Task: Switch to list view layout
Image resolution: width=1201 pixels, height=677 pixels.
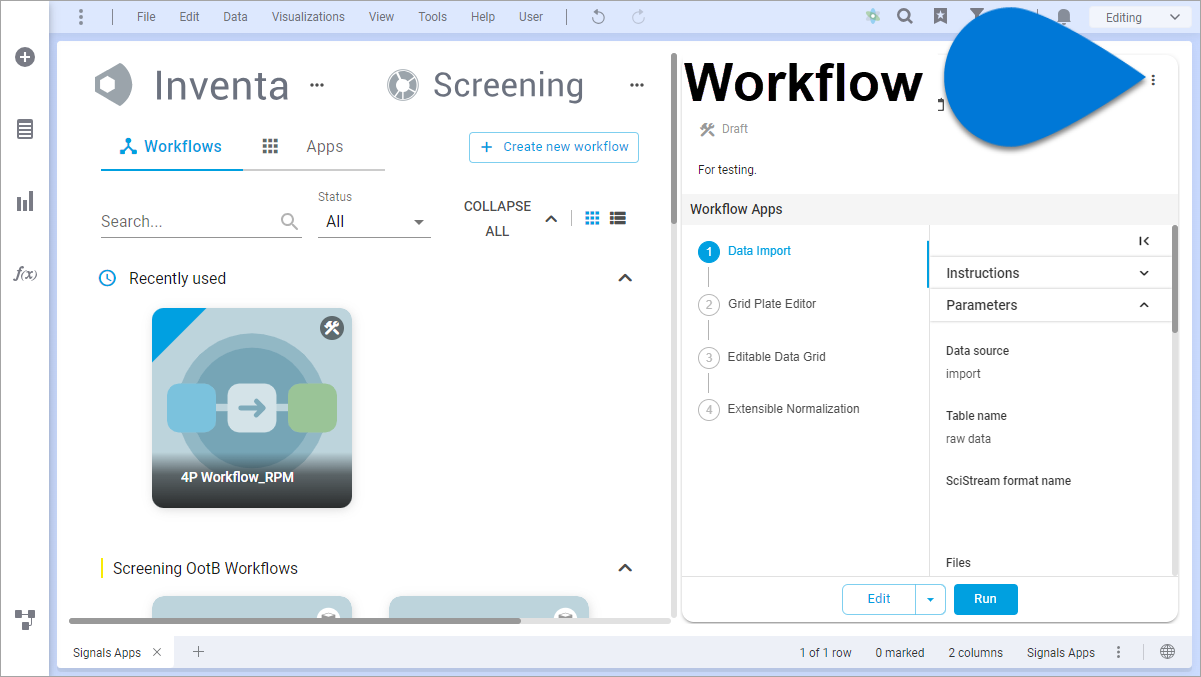Action: pos(618,218)
